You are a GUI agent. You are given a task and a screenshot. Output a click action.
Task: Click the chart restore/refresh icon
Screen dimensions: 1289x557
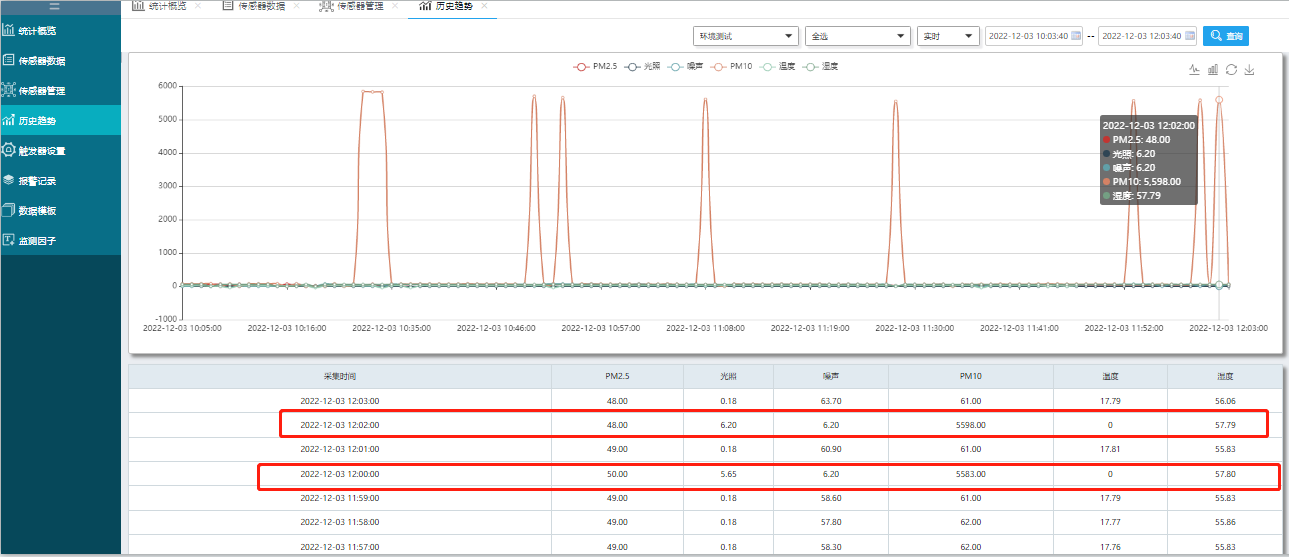[x=1231, y=70]
